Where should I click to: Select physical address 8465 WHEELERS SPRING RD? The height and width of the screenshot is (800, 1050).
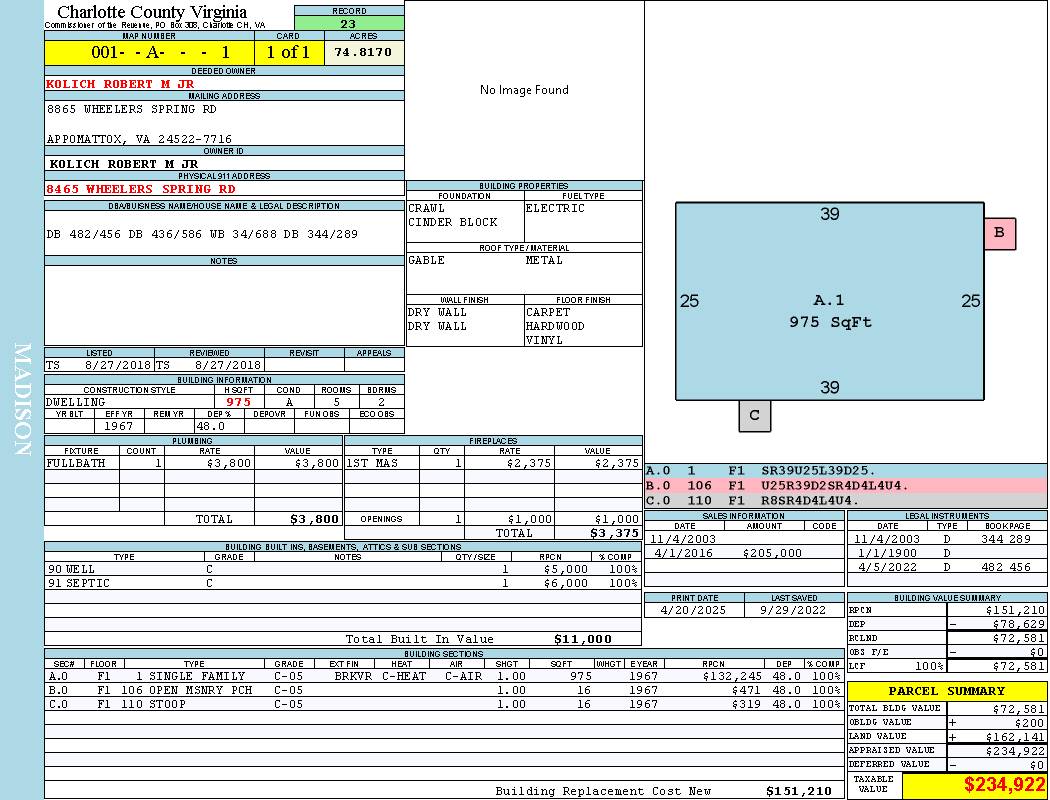tap(141, 189)
